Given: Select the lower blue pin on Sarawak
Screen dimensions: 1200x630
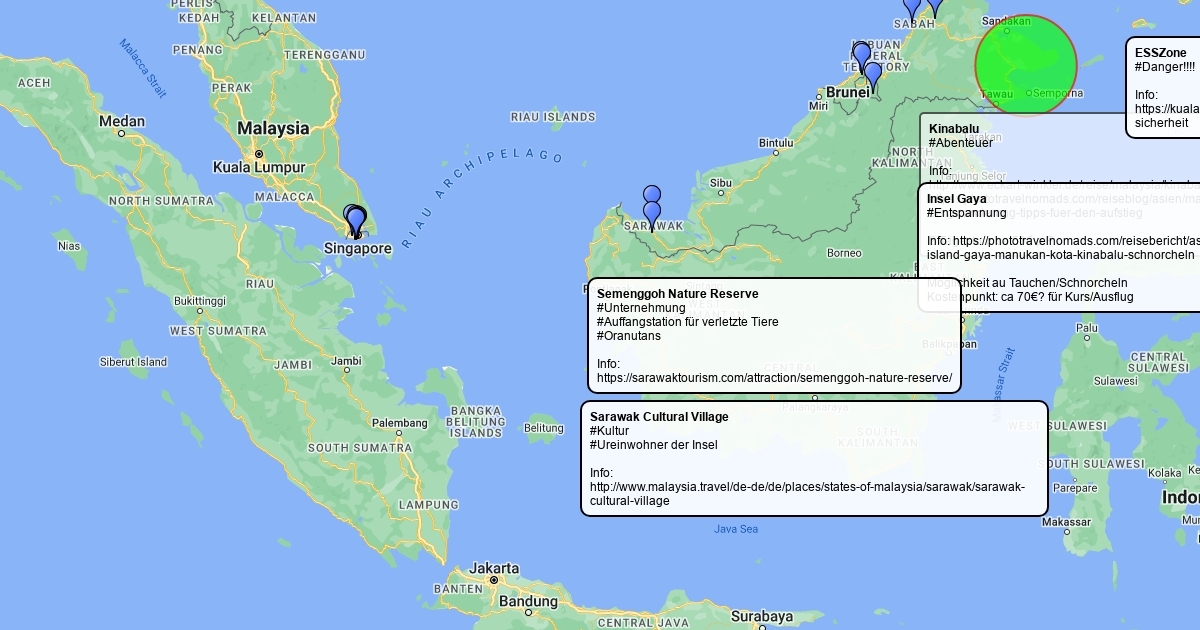Looking at the screenshot, I should [x=652, y=213].
